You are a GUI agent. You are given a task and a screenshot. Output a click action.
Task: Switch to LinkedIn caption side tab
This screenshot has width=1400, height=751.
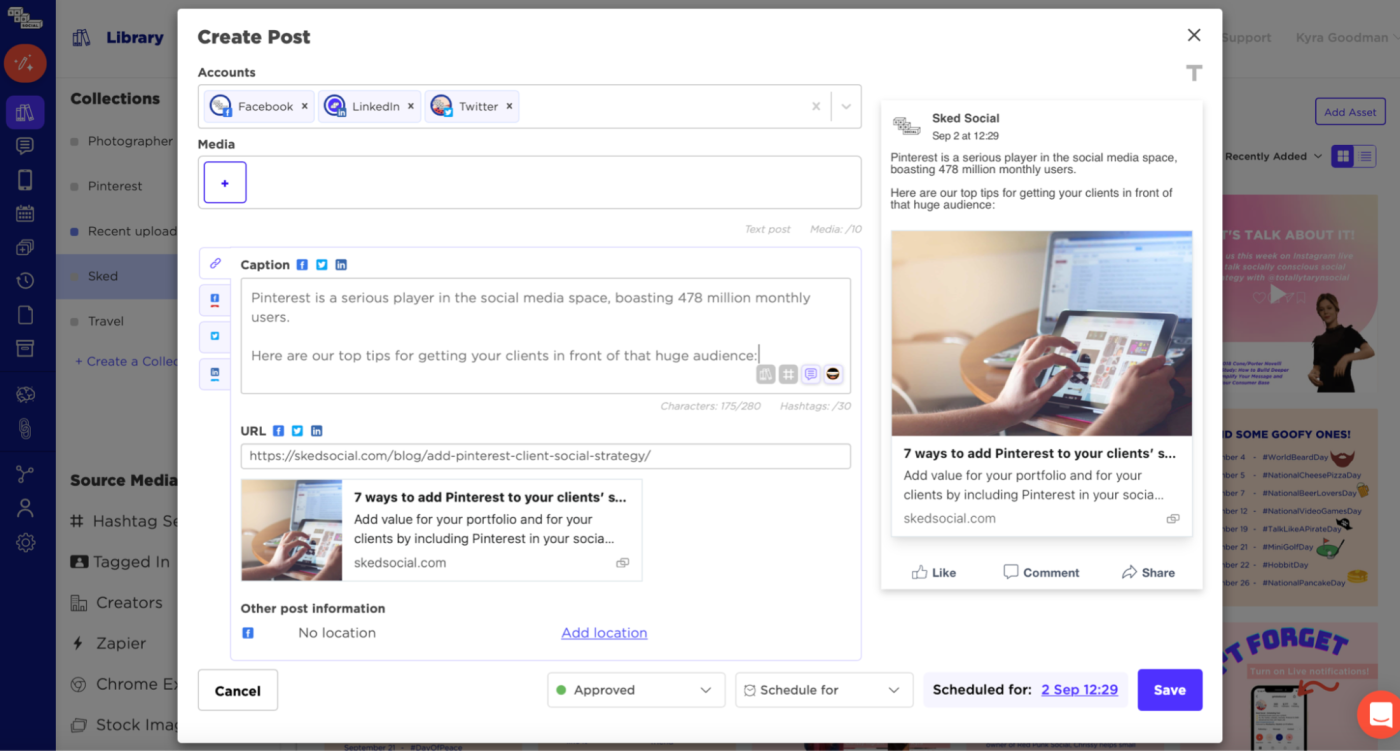tap(215, 373)
